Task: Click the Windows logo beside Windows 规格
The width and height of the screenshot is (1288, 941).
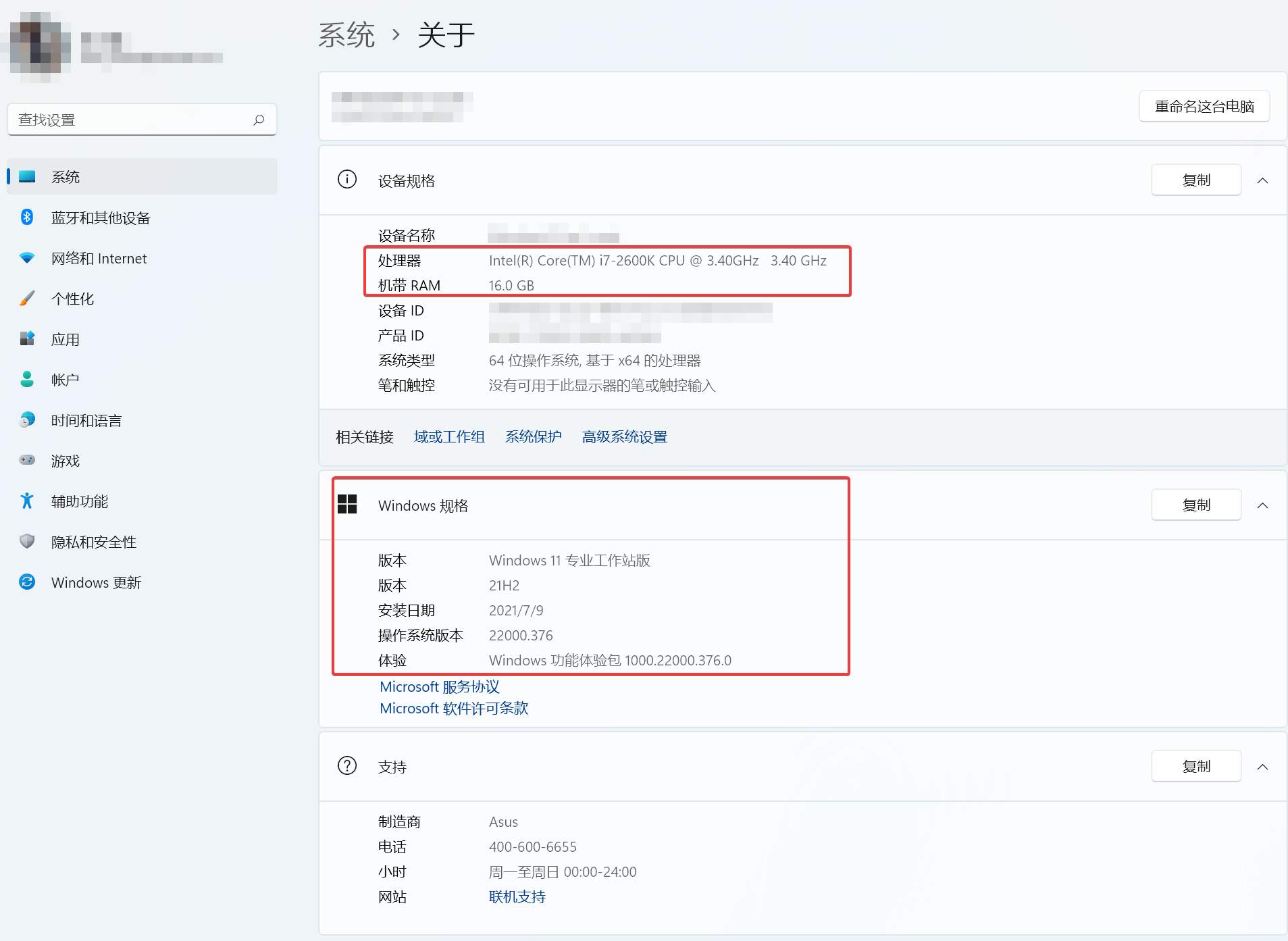Action: pyautogui.click(x=347, y=504)
